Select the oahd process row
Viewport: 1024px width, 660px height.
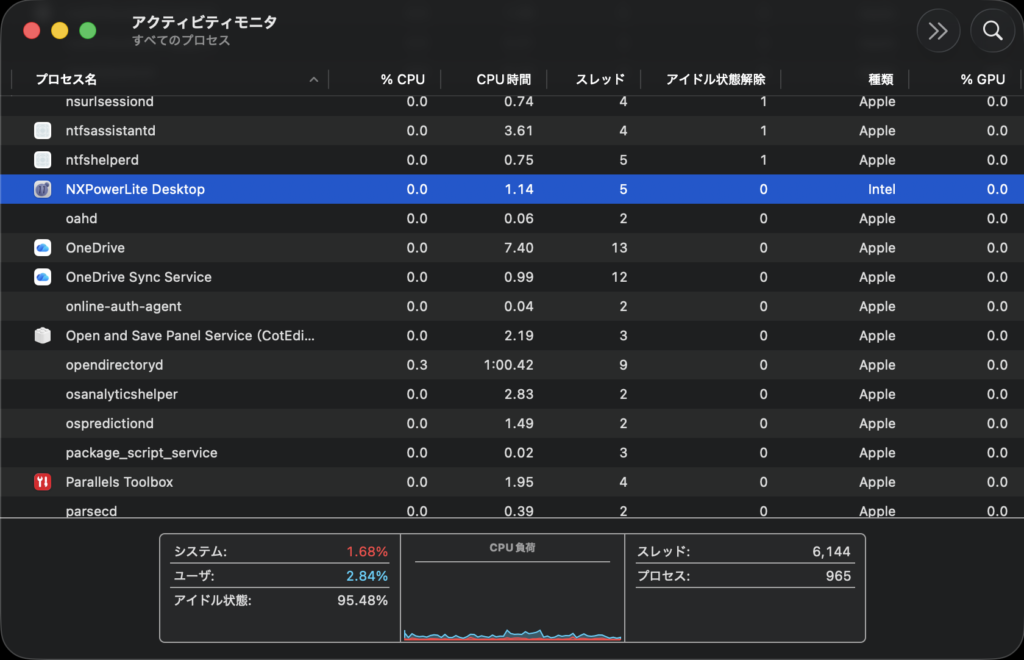pos(512,219)
